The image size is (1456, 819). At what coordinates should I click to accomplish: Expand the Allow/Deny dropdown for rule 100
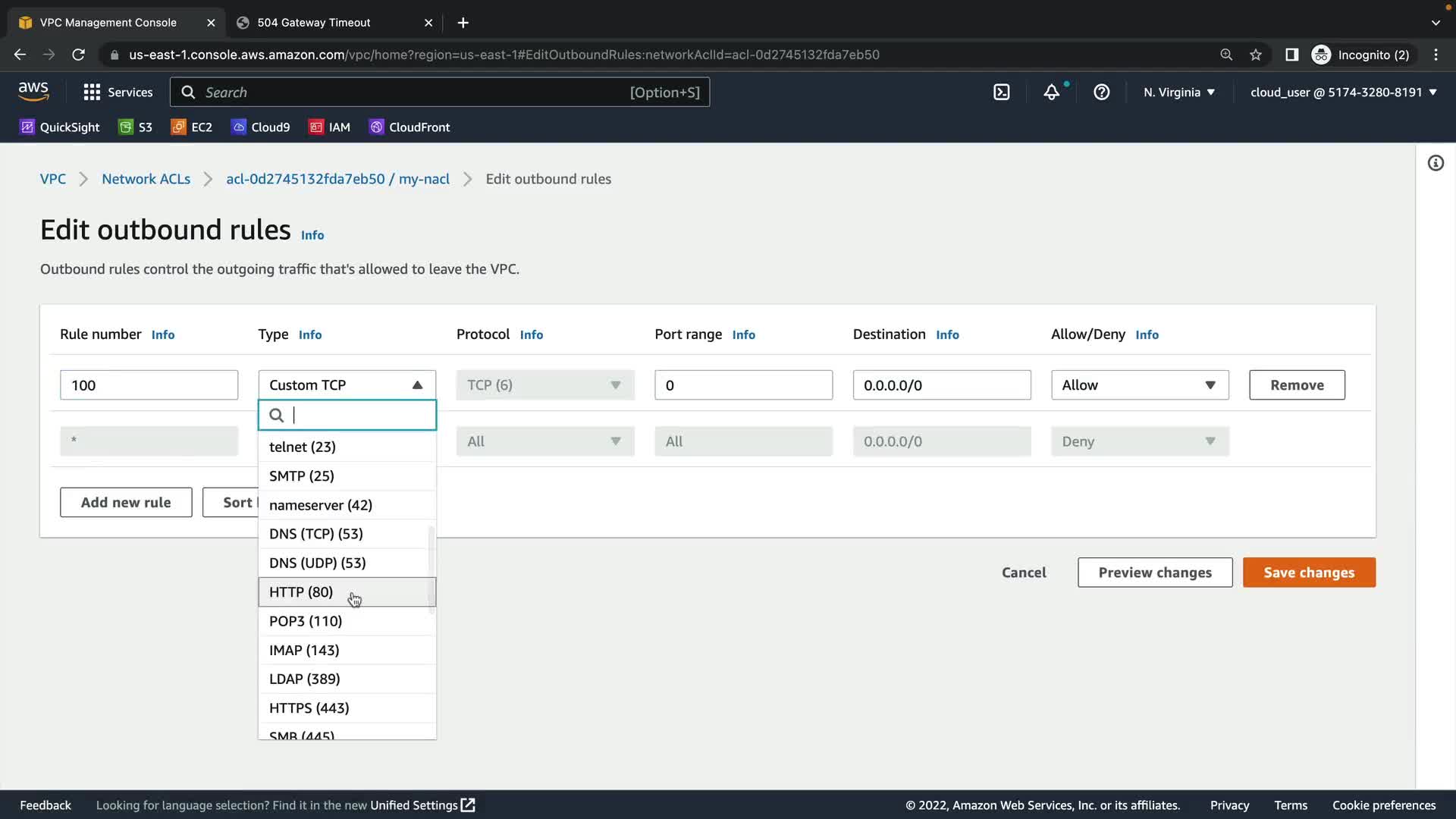click(1139, 385)
